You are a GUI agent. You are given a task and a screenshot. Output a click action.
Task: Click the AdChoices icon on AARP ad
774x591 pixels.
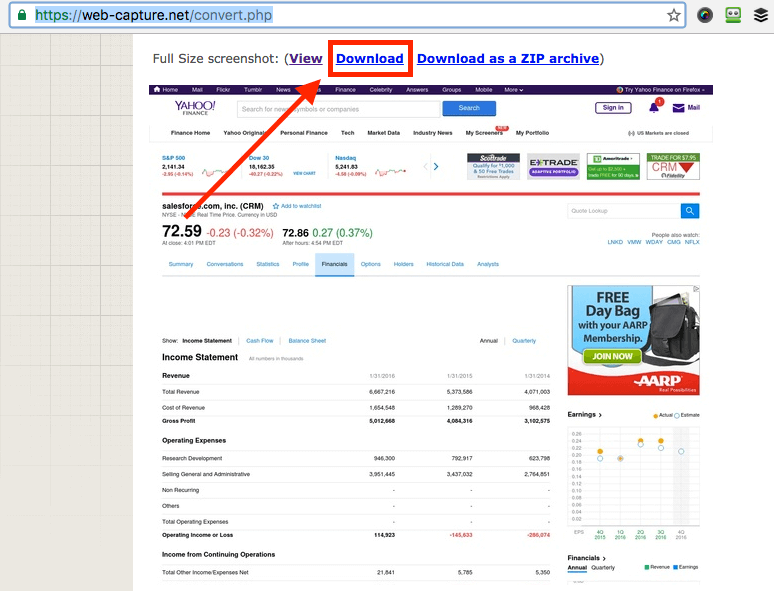(696, 289)
